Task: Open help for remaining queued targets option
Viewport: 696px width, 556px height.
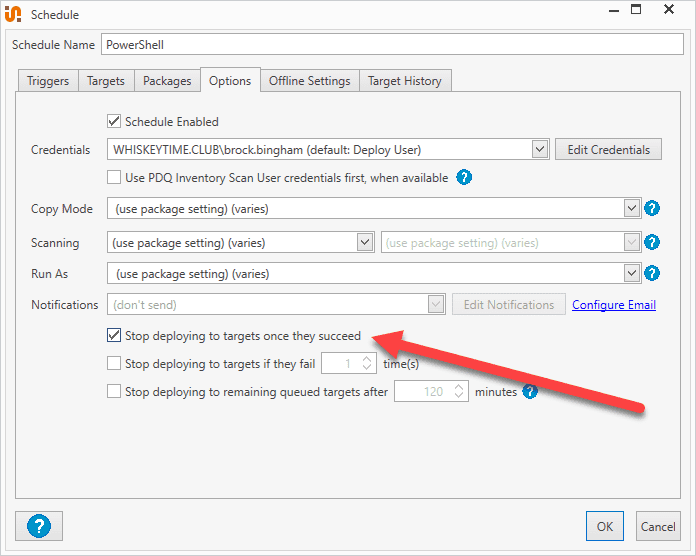Action: 530,391
